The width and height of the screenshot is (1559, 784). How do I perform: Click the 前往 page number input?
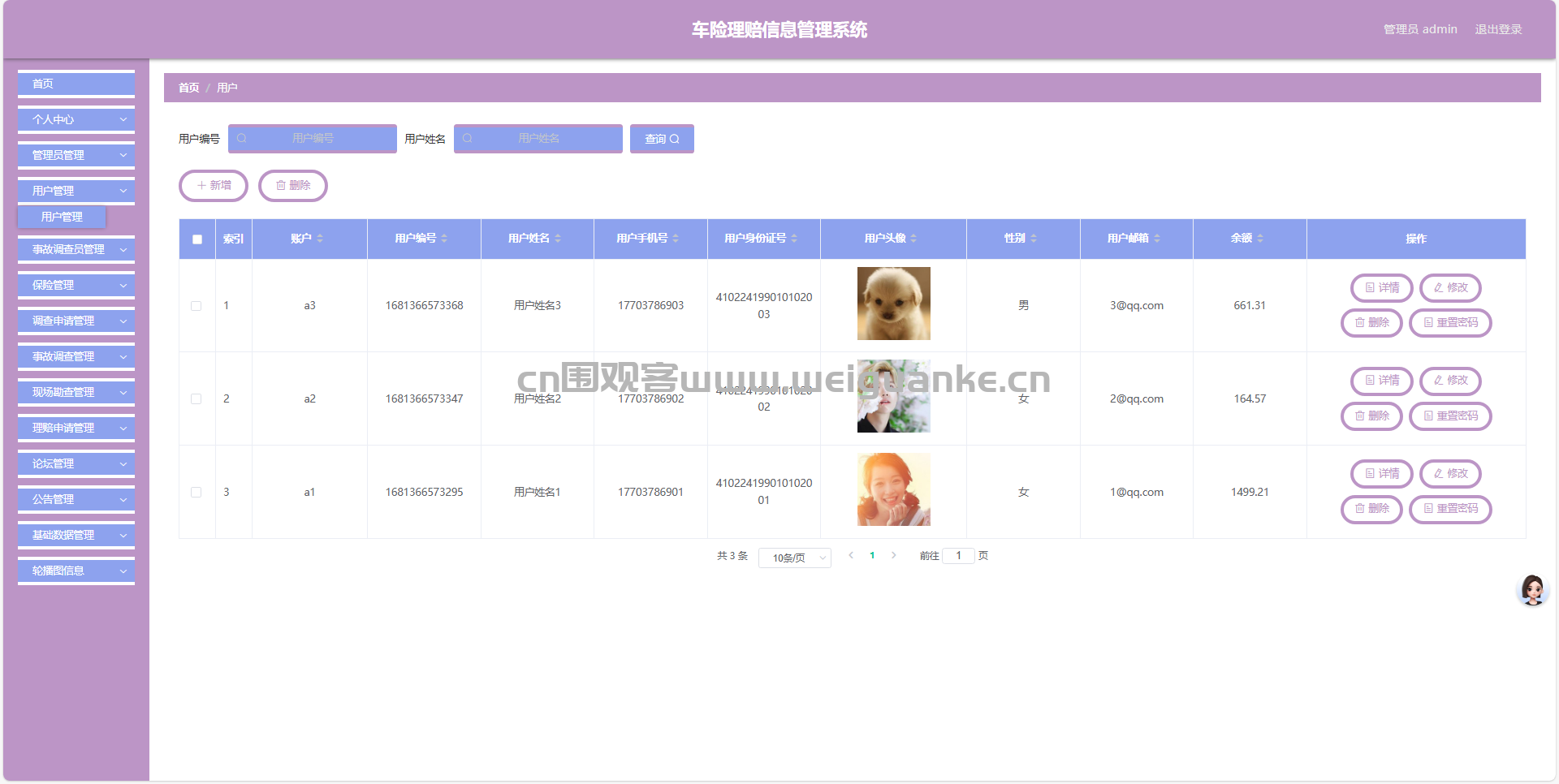click(x=958, y=556)
